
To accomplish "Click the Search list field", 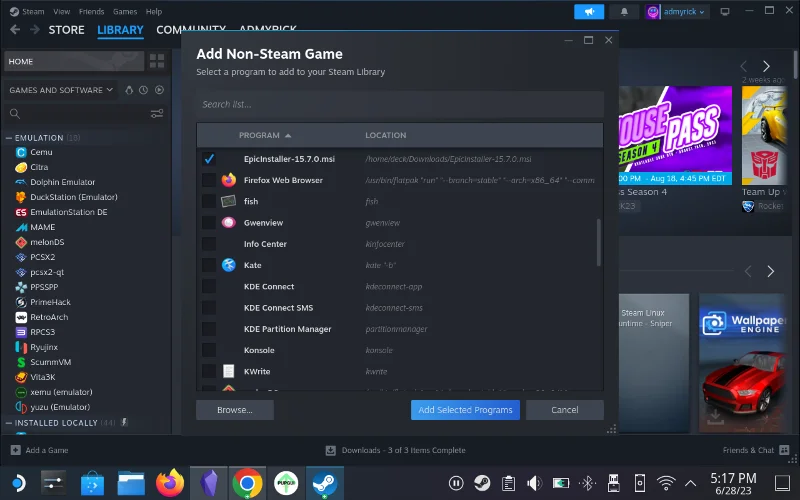I will pyautogui.click(x=400, y=104).
